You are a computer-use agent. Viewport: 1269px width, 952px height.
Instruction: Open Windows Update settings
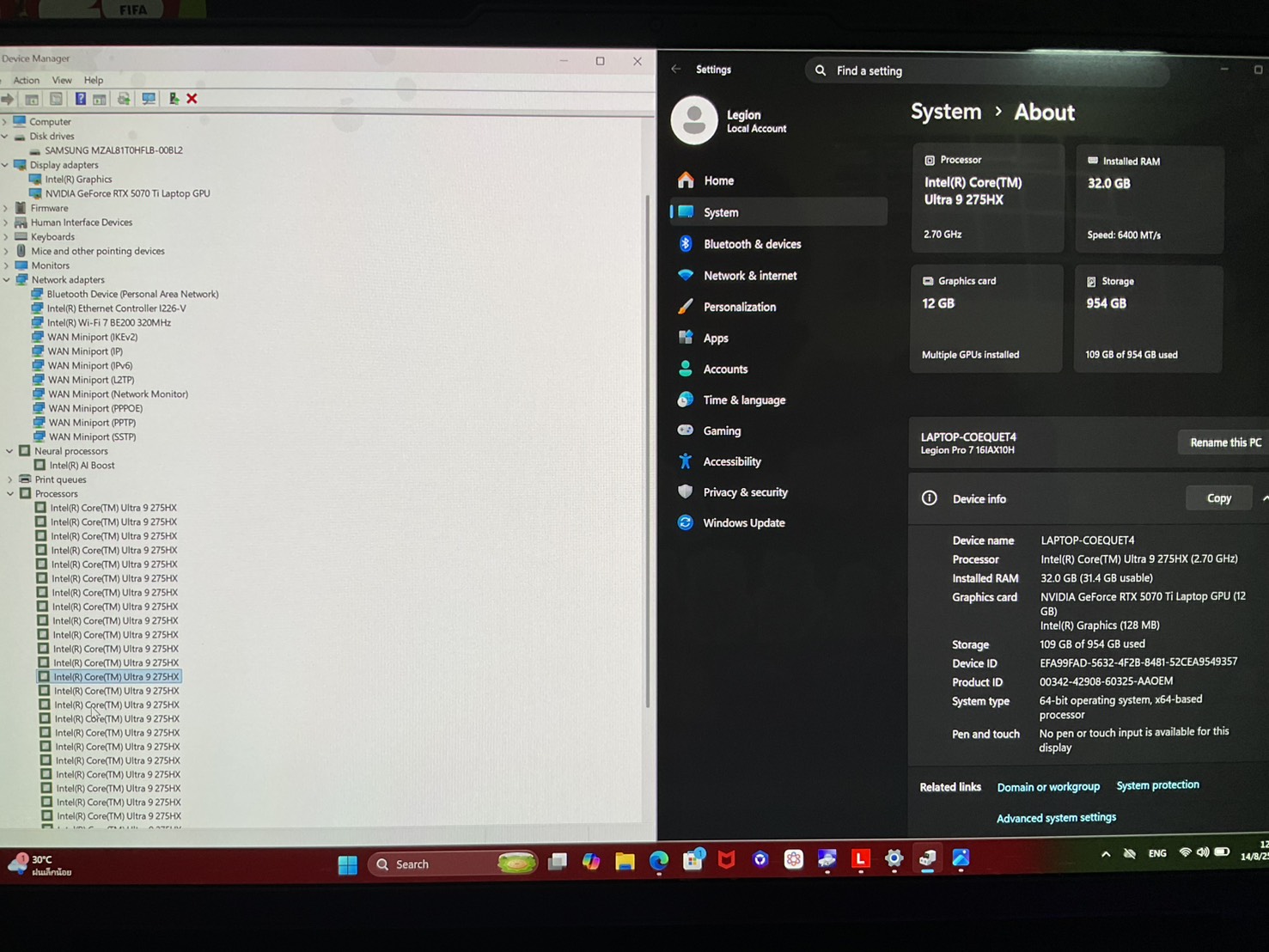coord(778,523)
